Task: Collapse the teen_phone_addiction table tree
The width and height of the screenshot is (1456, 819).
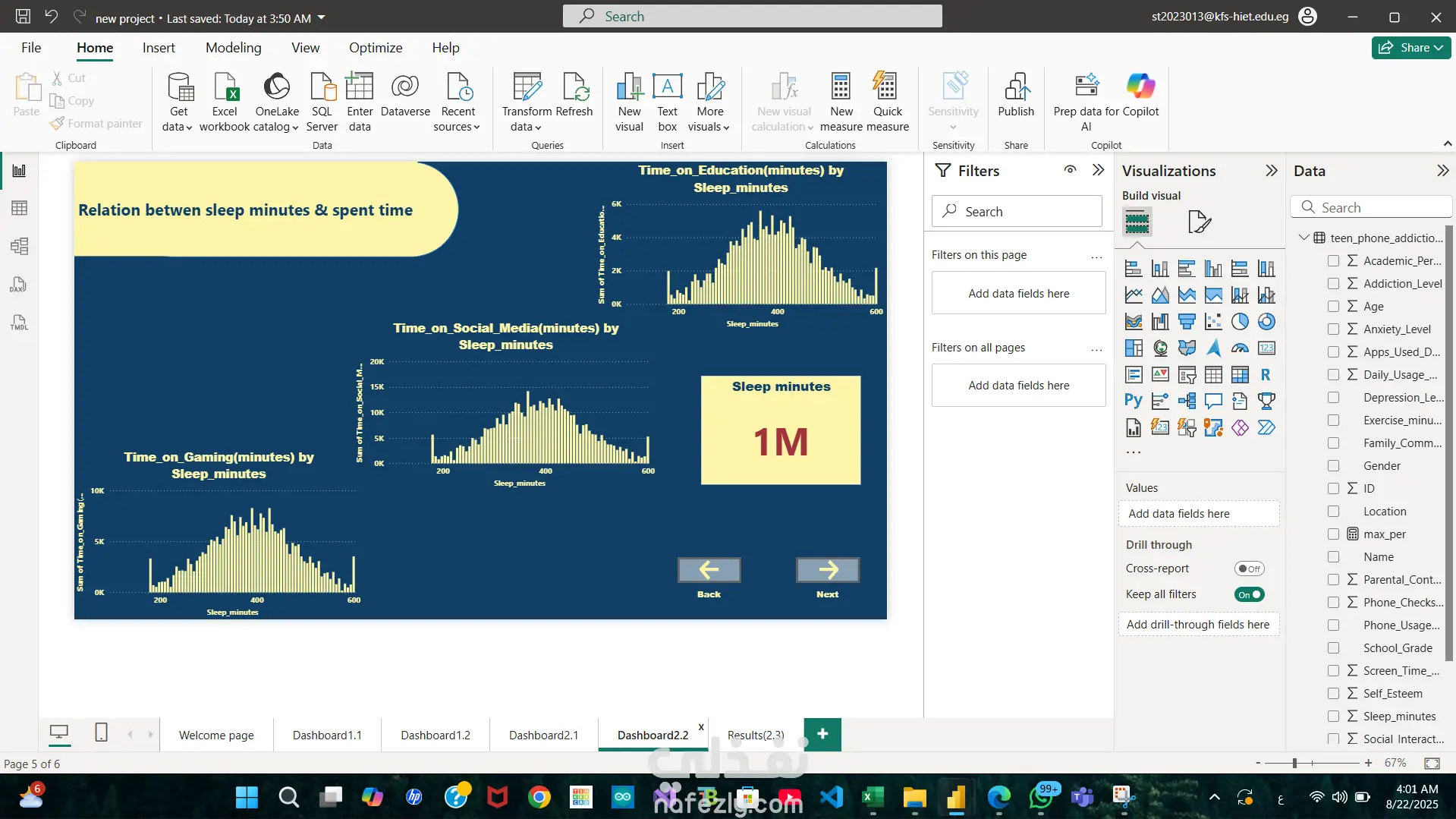Action: pyautogui.click(x=1303, y=238)
